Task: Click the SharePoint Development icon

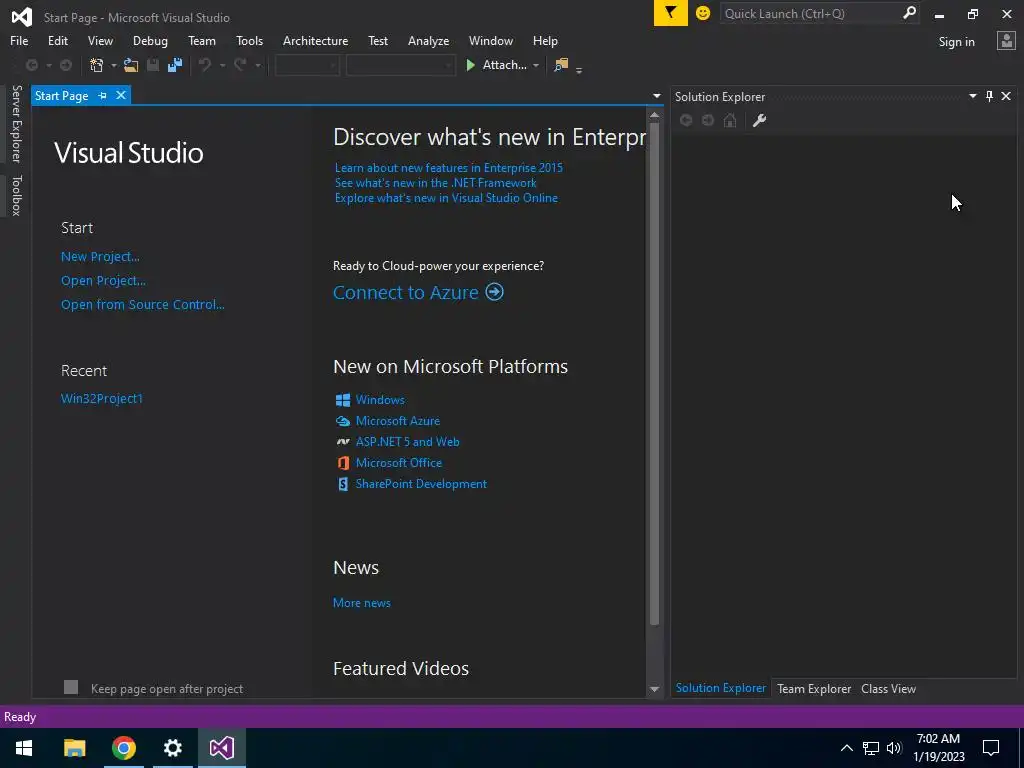Action: (x=343, y=484)
